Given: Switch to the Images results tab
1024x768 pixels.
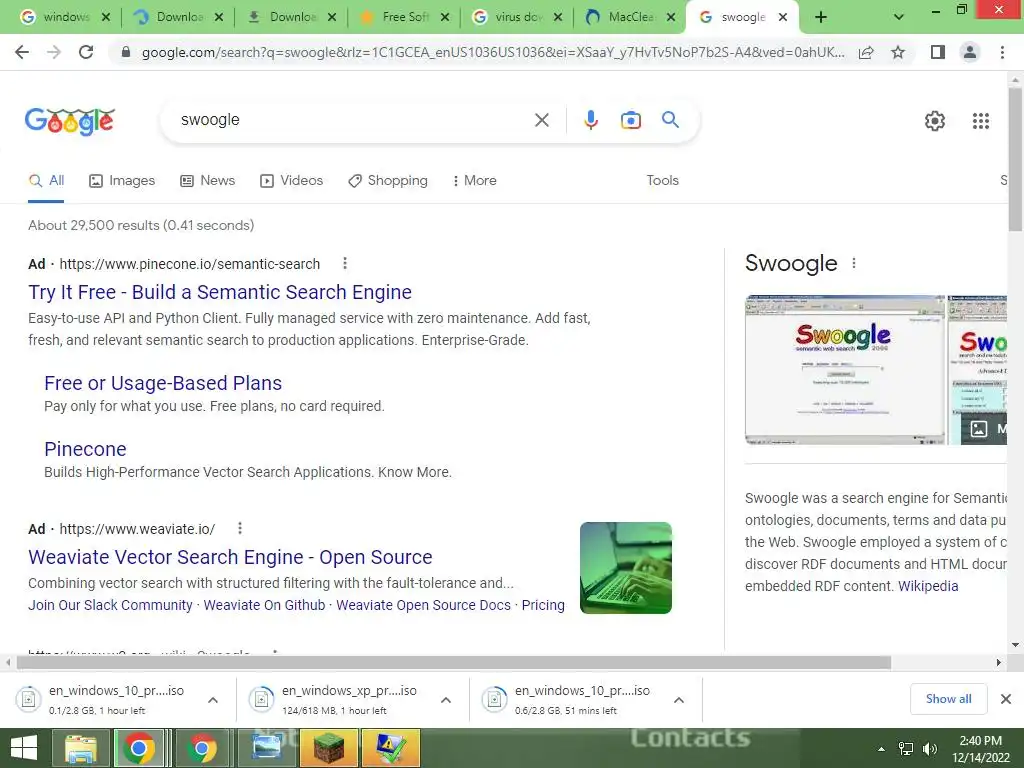Looking at the screenshot, I should click(122, 181).
